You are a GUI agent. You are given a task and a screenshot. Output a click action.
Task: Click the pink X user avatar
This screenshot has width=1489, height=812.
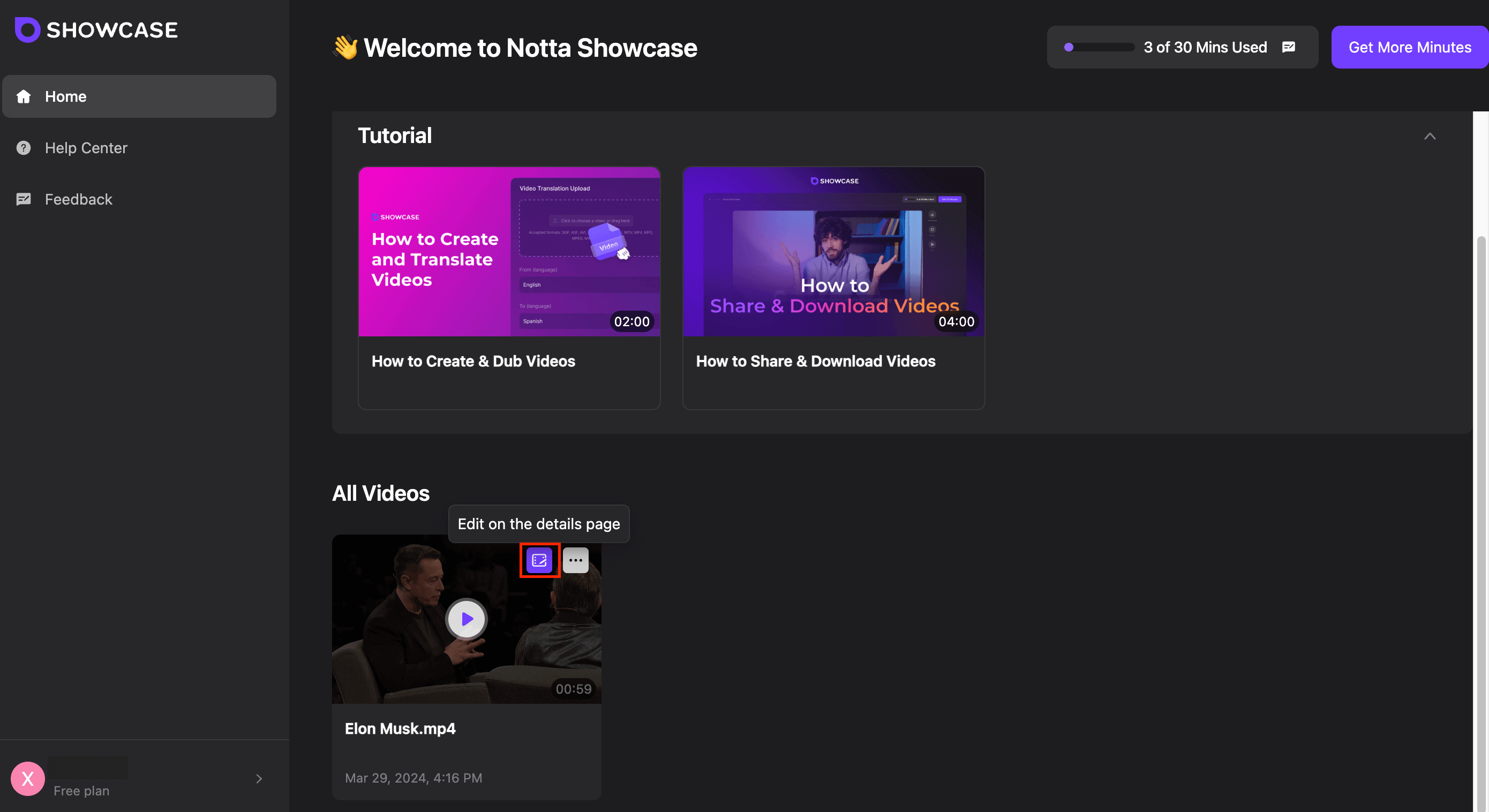28,778
